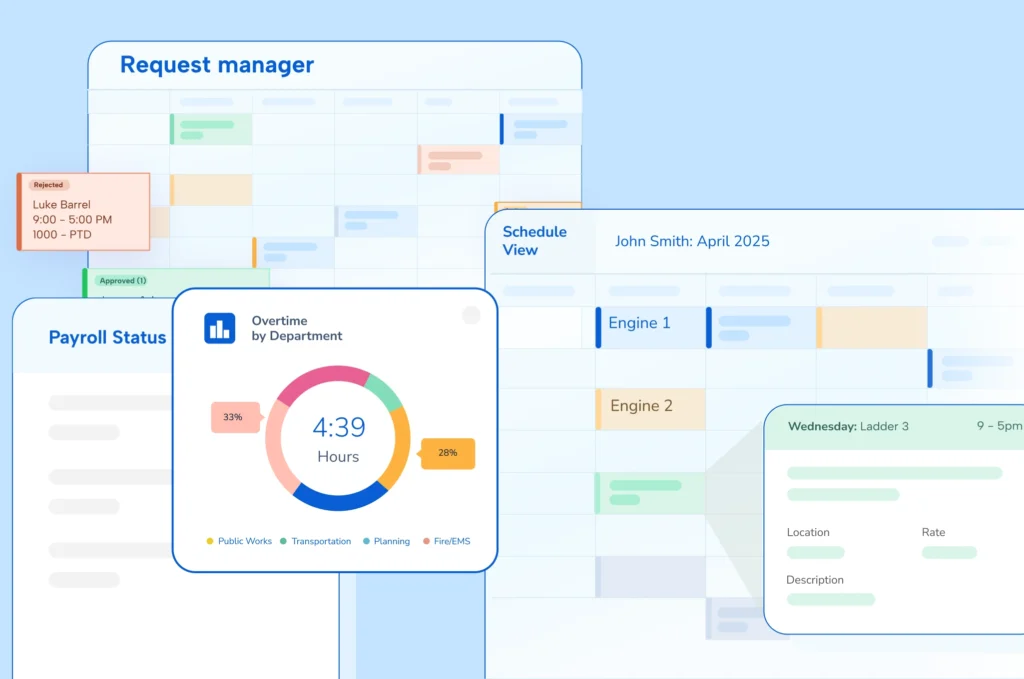This screenshot has height=679, width=1024.
Task: Click the bar chart icon beside Overtime by Department
Action: click(x=220, y=328)
